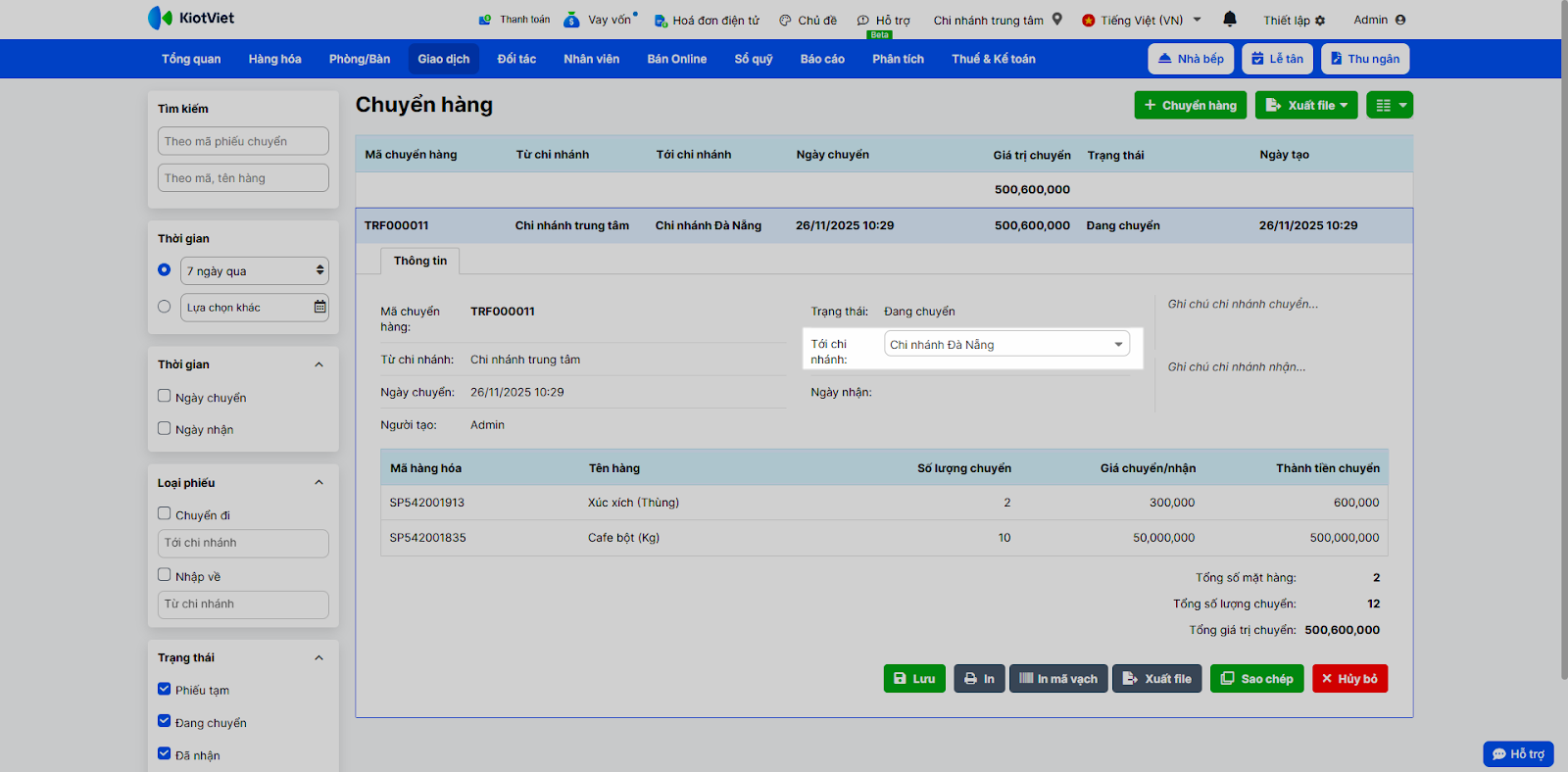This screenshot has width=1568, height=772.
Task: Tick the Ngày nhận checkbox
Action: pos(165,428)
